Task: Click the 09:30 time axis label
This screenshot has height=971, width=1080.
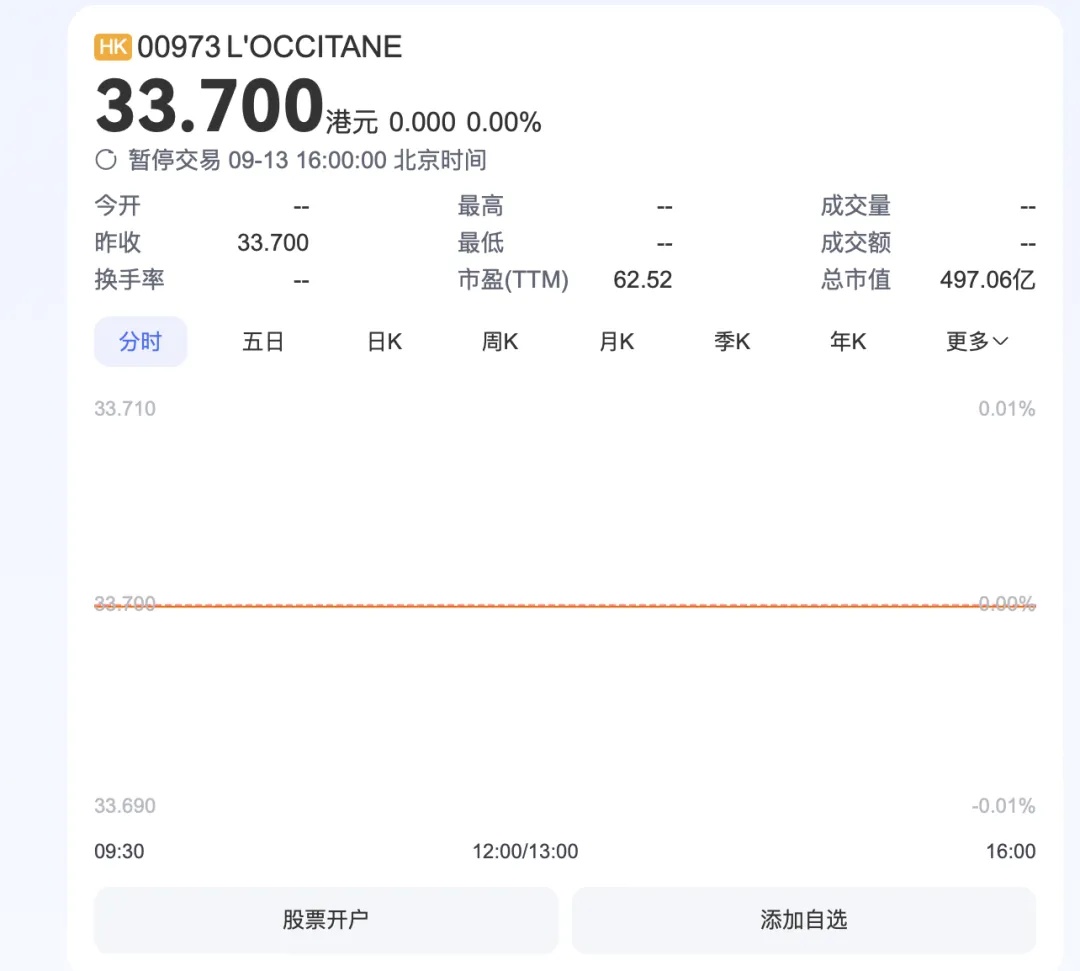Action: click(x=119, y=852)
